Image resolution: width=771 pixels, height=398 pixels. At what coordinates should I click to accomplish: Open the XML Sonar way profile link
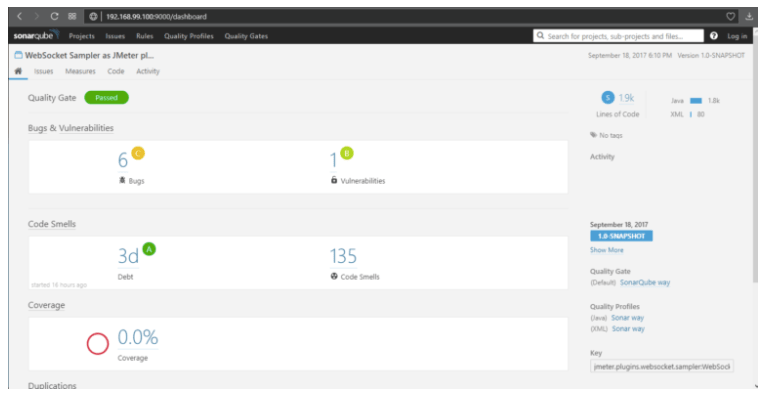click(x=628, y=329)
